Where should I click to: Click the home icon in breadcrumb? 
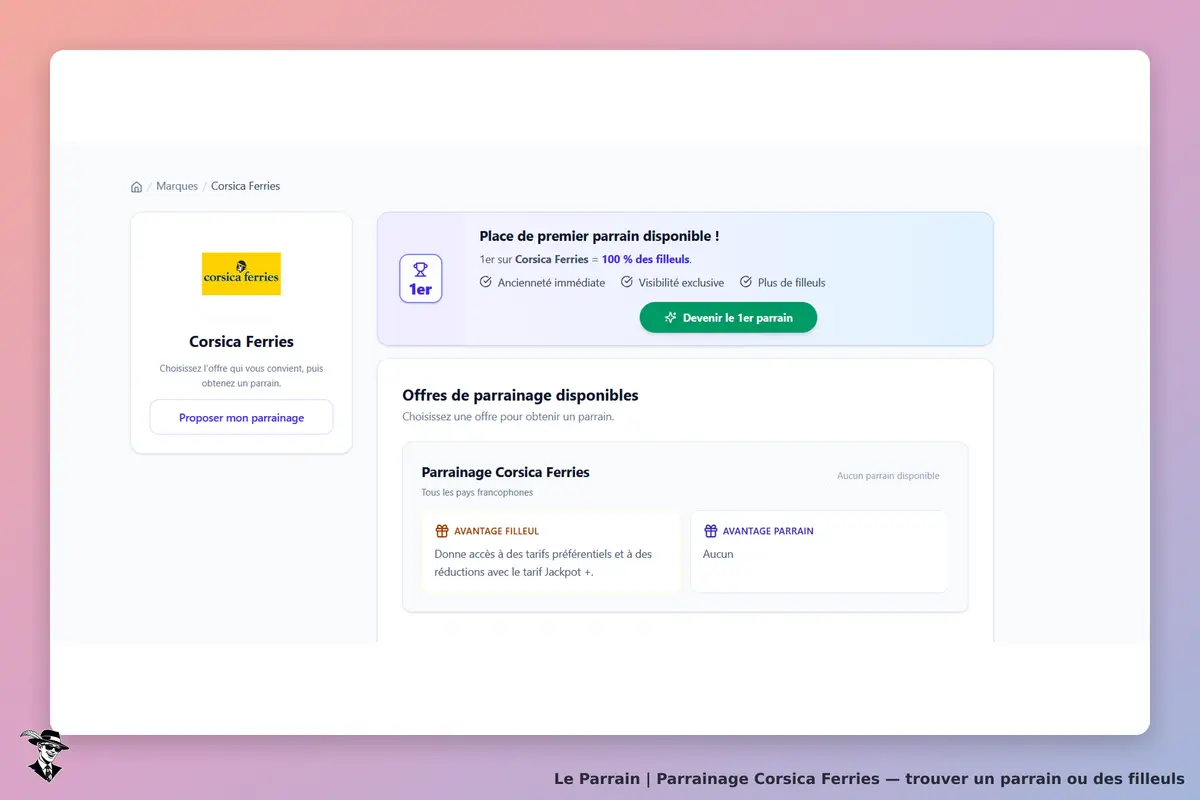pos(136,187)
